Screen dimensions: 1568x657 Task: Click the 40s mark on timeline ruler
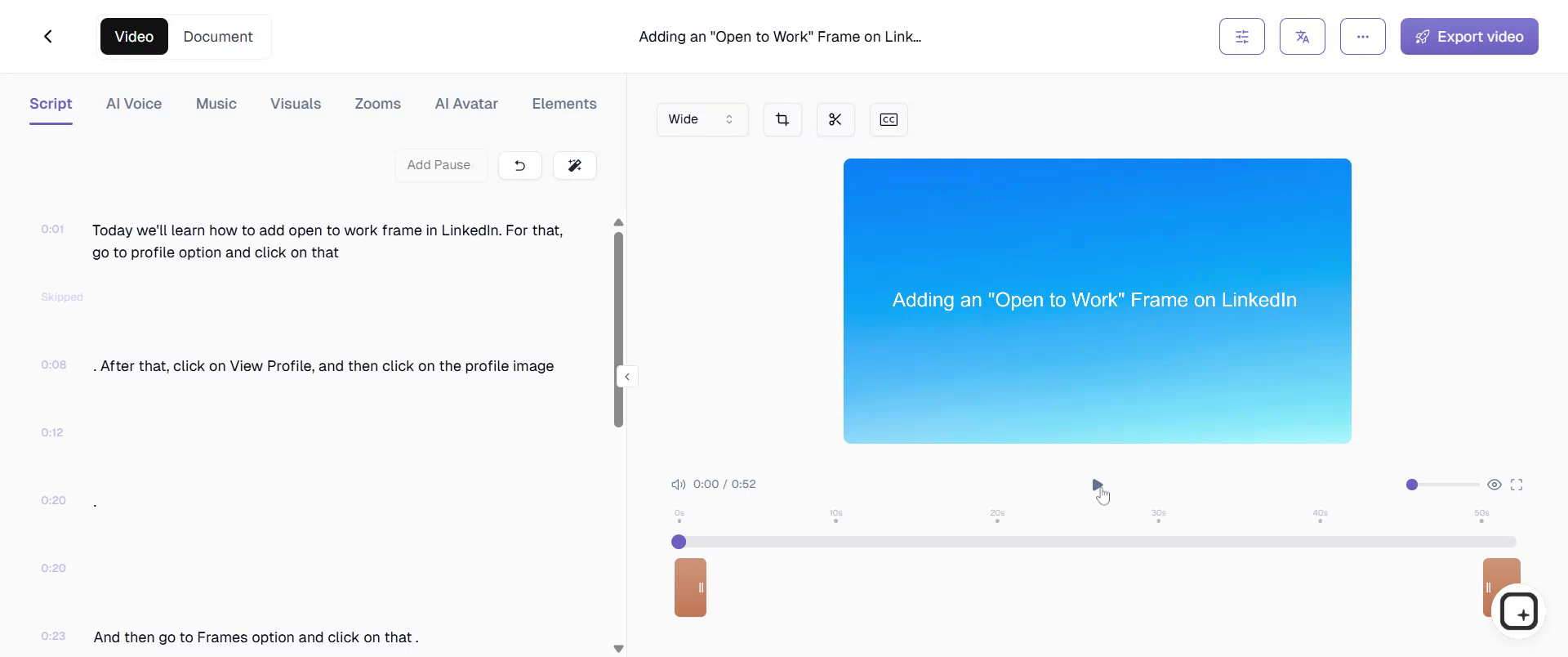pos(1321,516)
